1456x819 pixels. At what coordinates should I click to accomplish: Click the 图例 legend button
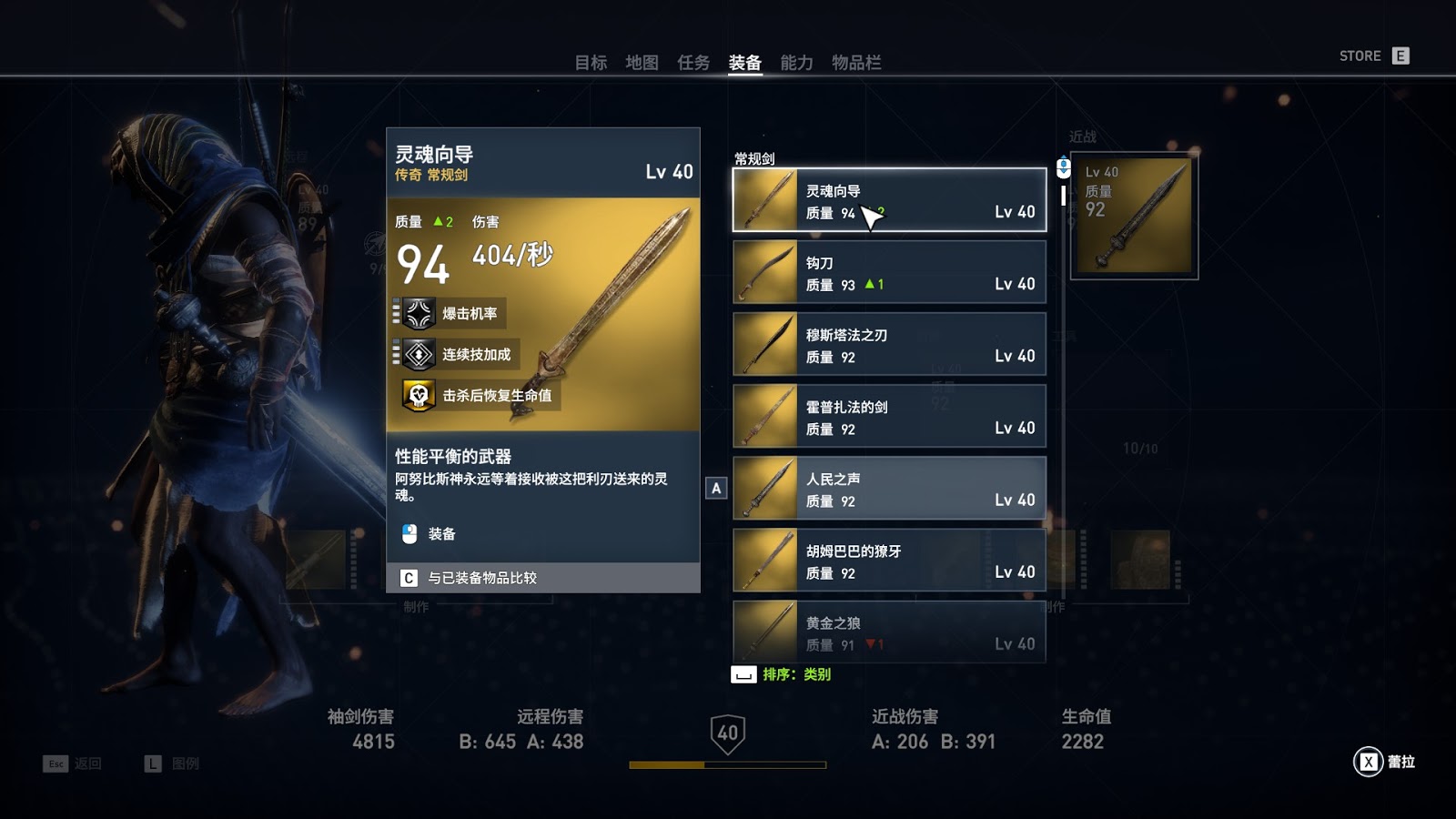[x=171, y=763]
